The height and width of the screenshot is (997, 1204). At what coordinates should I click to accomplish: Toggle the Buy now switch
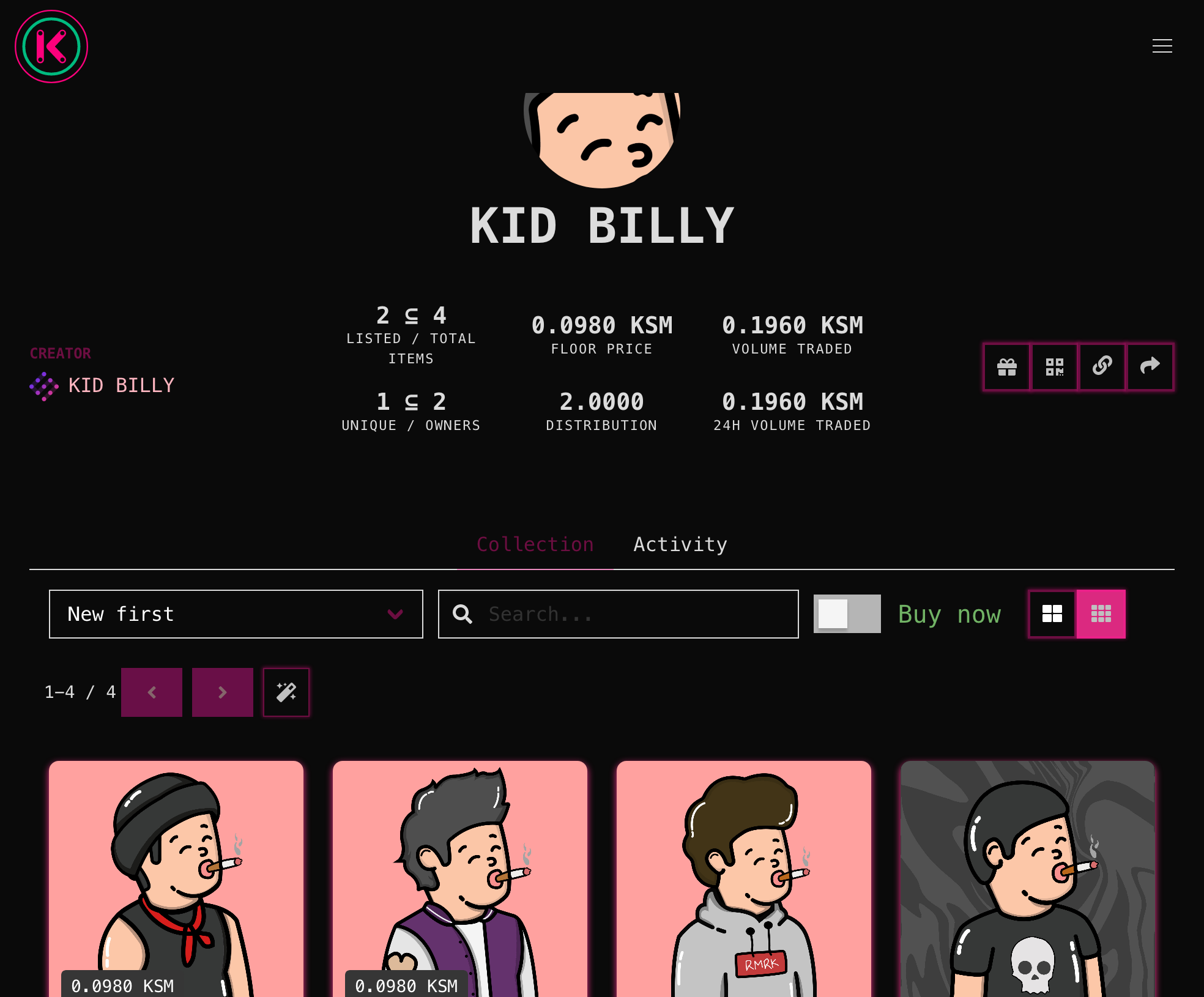point(847,613)
